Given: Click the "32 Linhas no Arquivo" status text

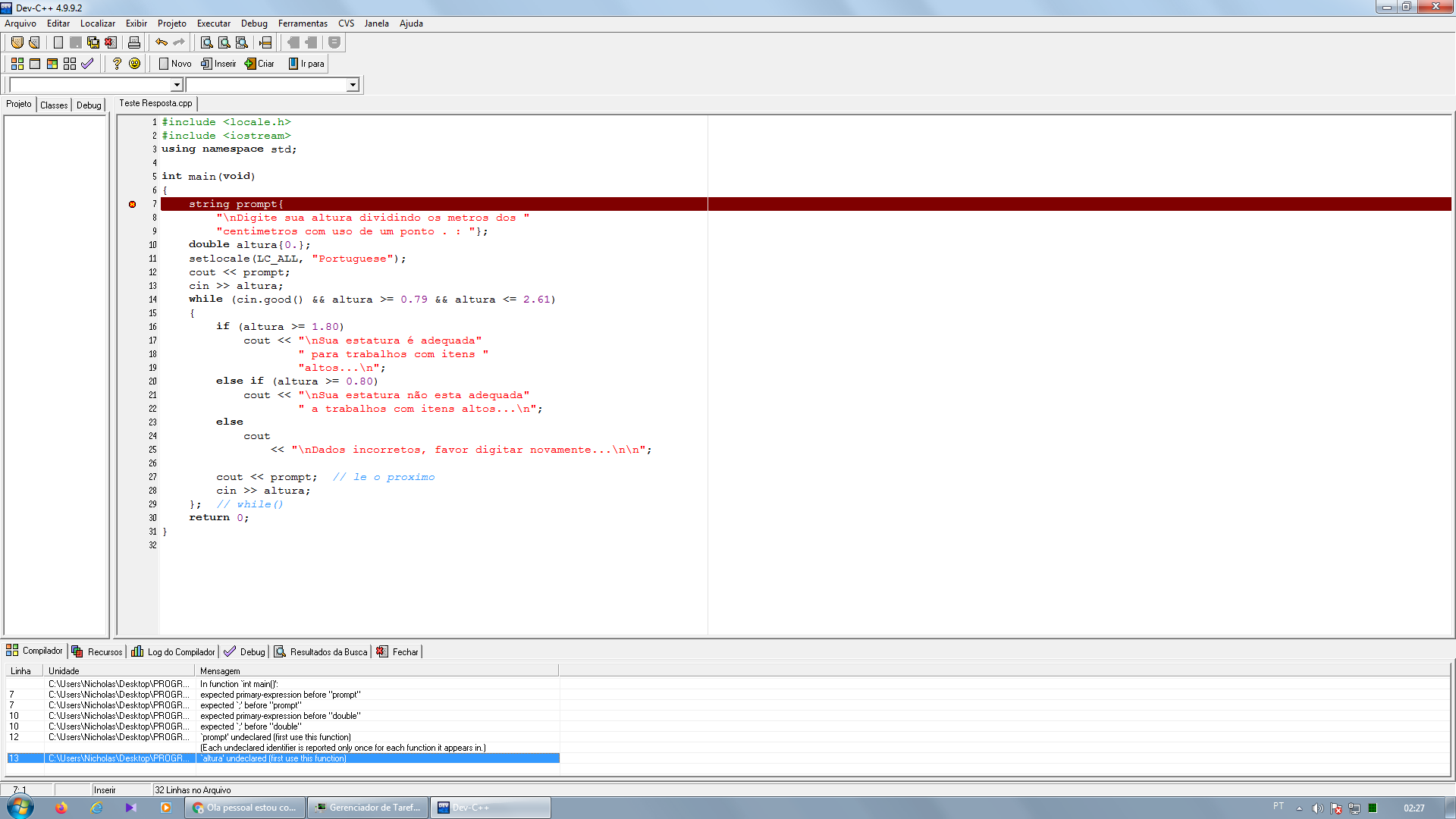Looking at the screenshot, I should coord(193,790).
